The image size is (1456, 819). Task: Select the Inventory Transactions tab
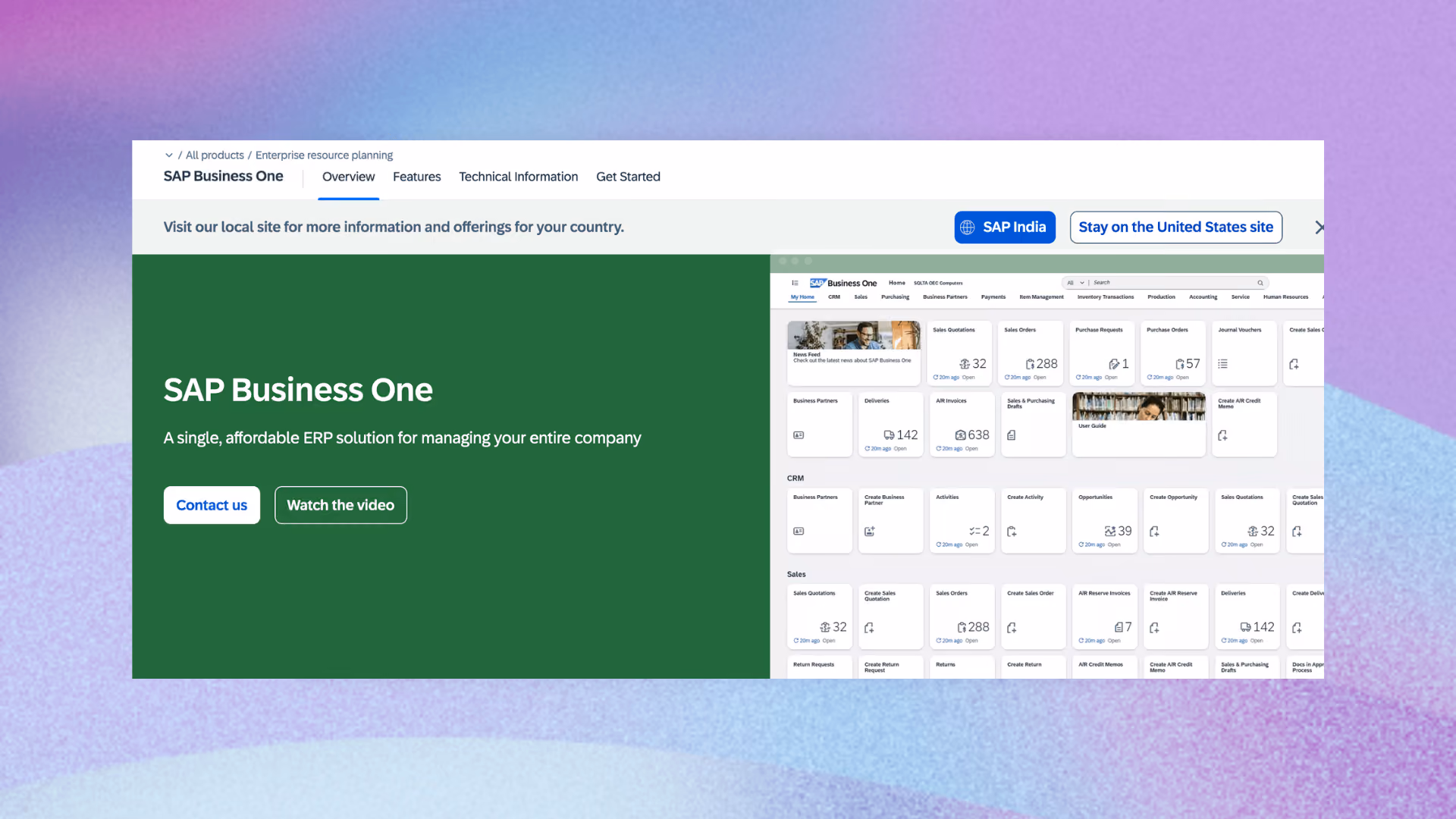[x=1106, y=297]
